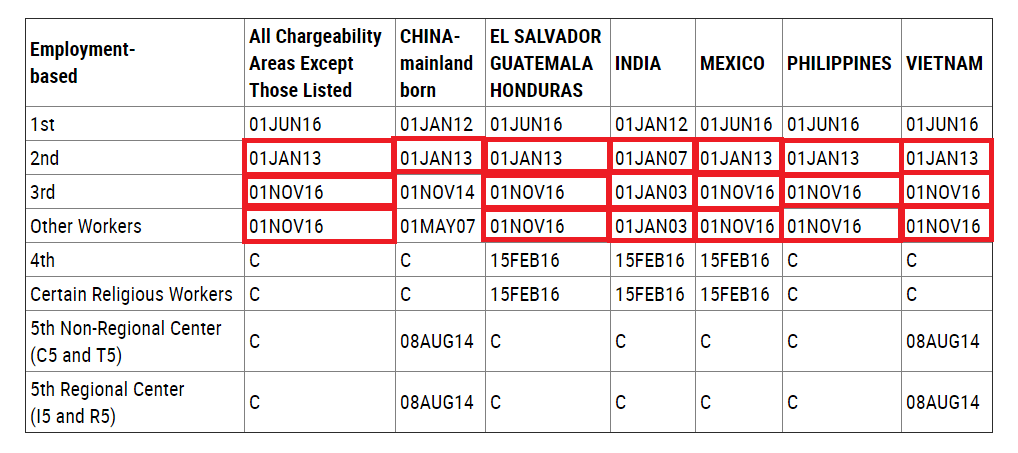Click the Other Workers row label
This screenshot has height=453, width=1018.
(86, 226)
